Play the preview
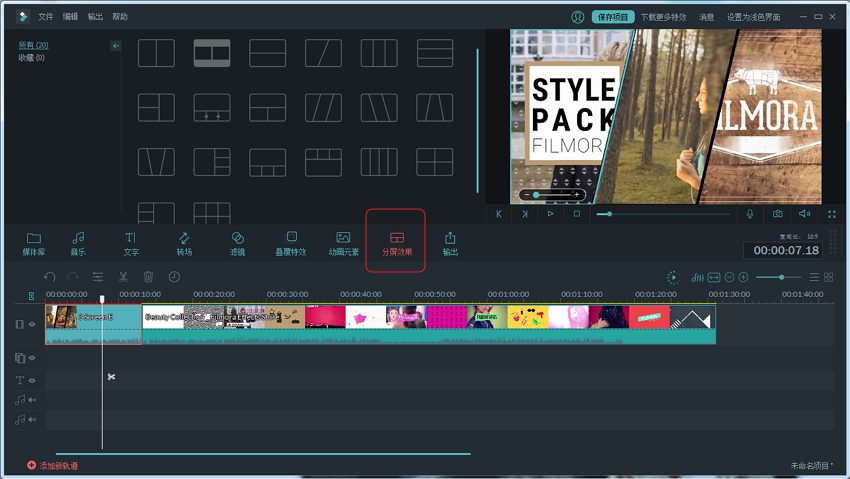 pos(551,214)
